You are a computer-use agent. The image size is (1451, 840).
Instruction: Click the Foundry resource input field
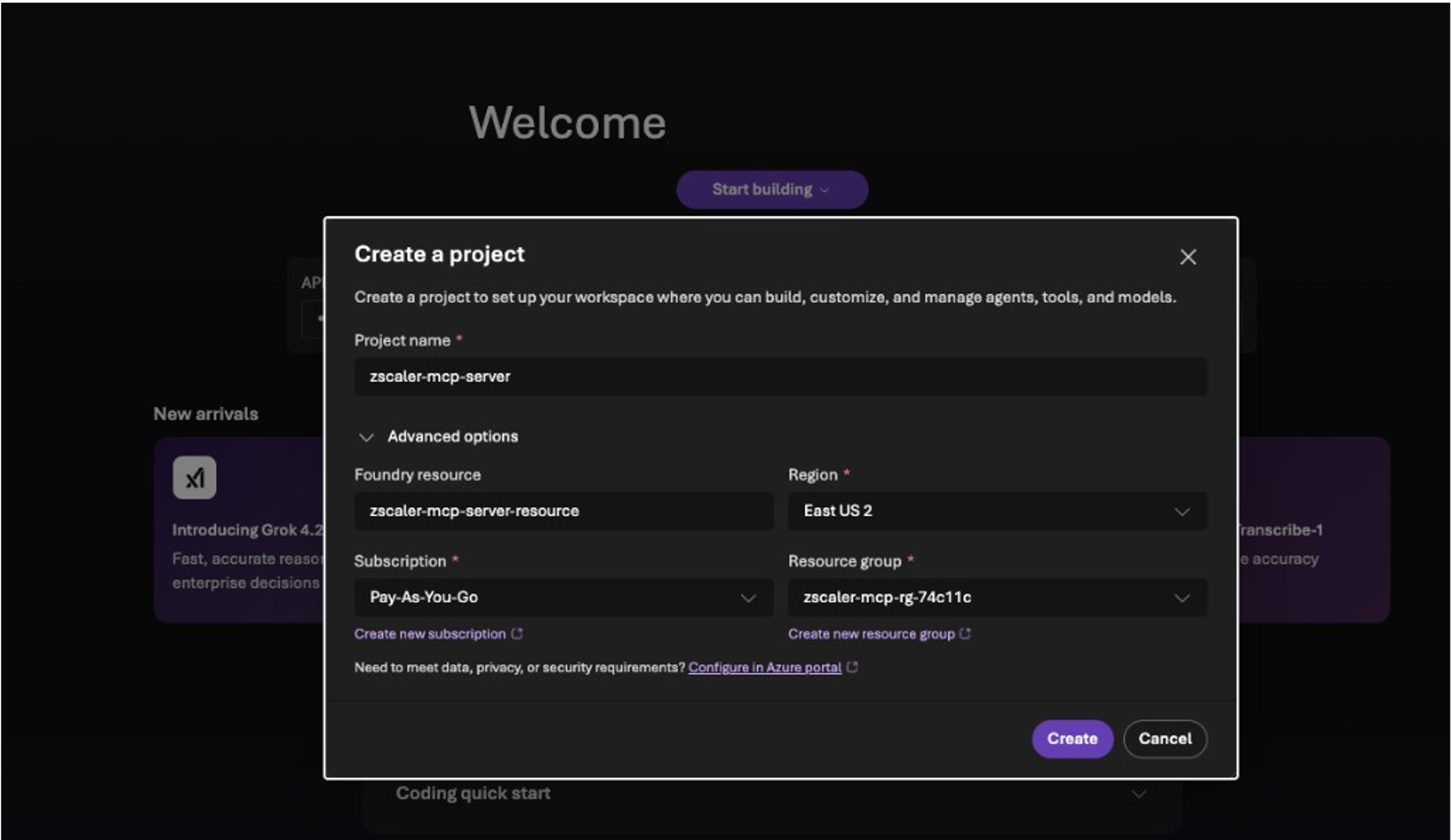click(x=563, y=511)
